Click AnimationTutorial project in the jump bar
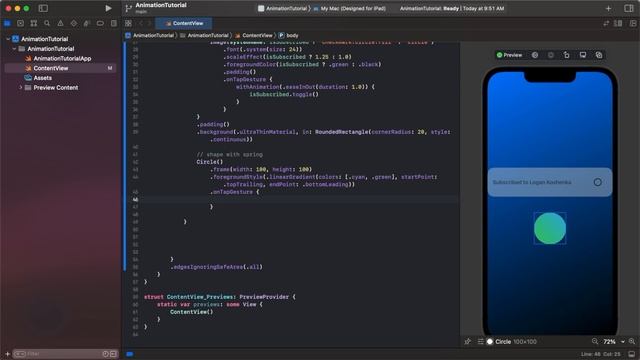Image resolution: width=640 pixels, height=360 pixels. pos(149,36)
